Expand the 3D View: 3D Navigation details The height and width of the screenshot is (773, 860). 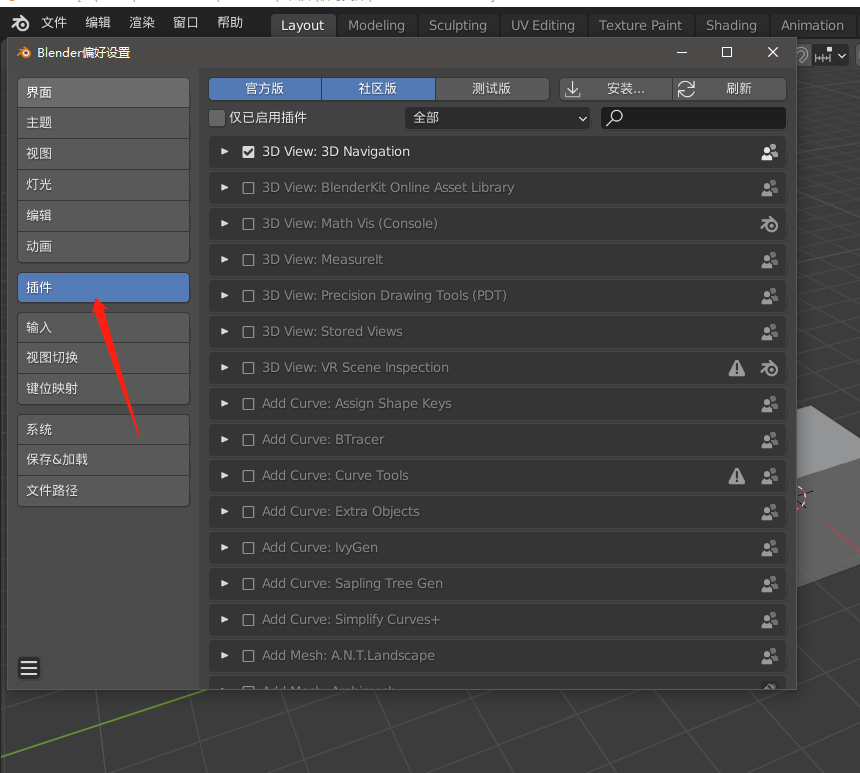click(x=224, y=151)
